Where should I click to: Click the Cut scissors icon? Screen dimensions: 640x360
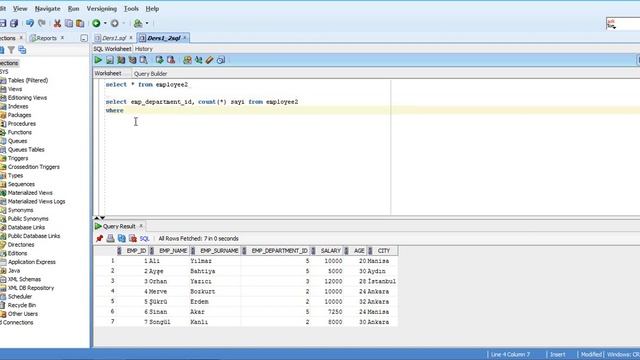point(58,23)
